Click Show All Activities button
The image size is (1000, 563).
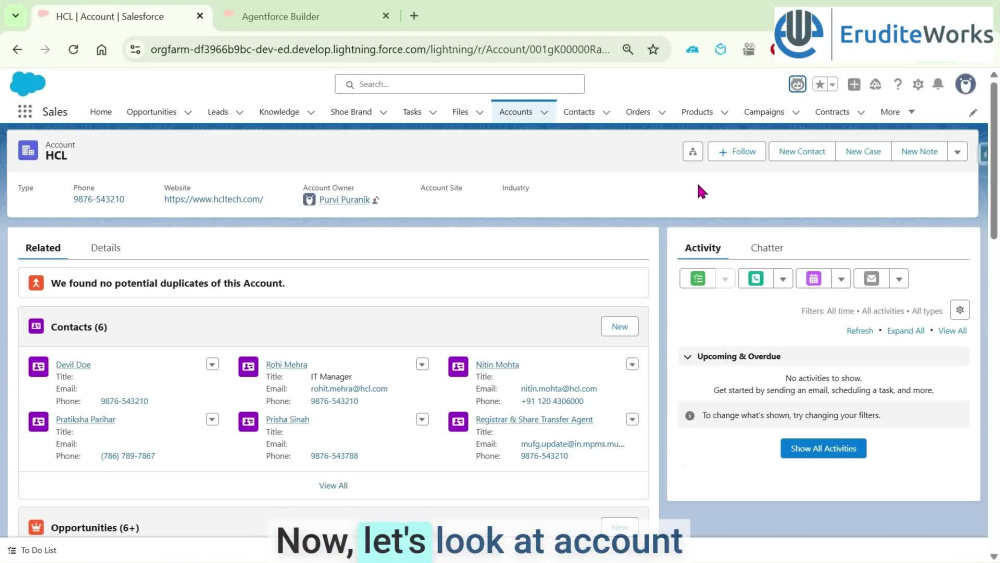tap(823, 448)
